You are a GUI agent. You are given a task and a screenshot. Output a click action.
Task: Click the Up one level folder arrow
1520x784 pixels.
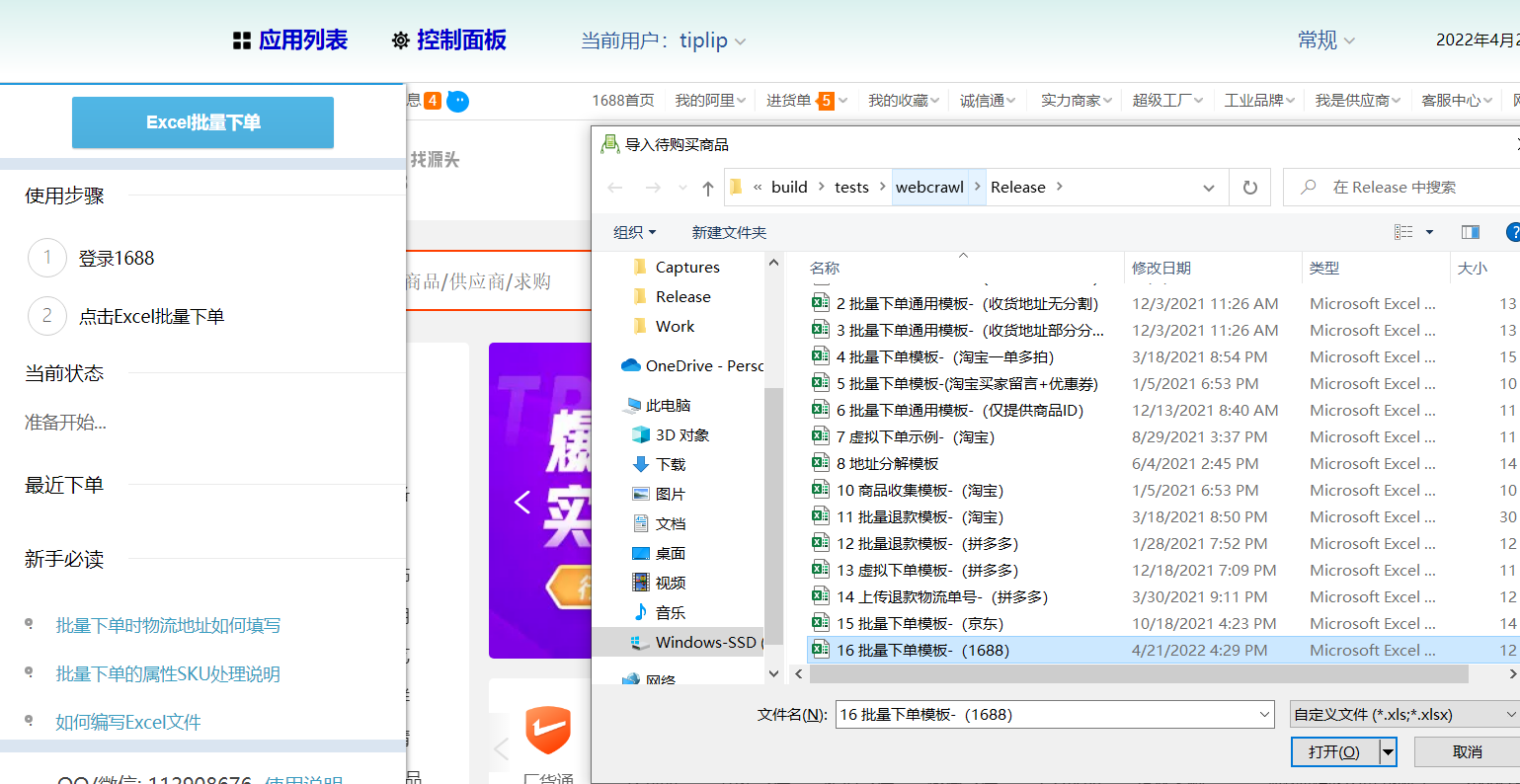click(707, 187)
